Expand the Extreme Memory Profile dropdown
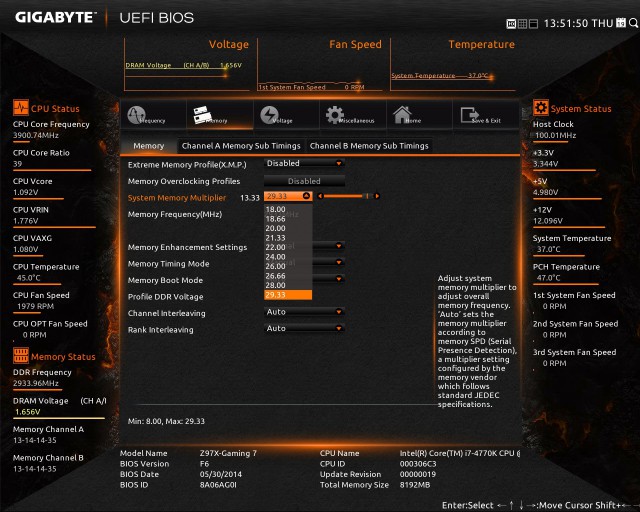 coord(304,163)
